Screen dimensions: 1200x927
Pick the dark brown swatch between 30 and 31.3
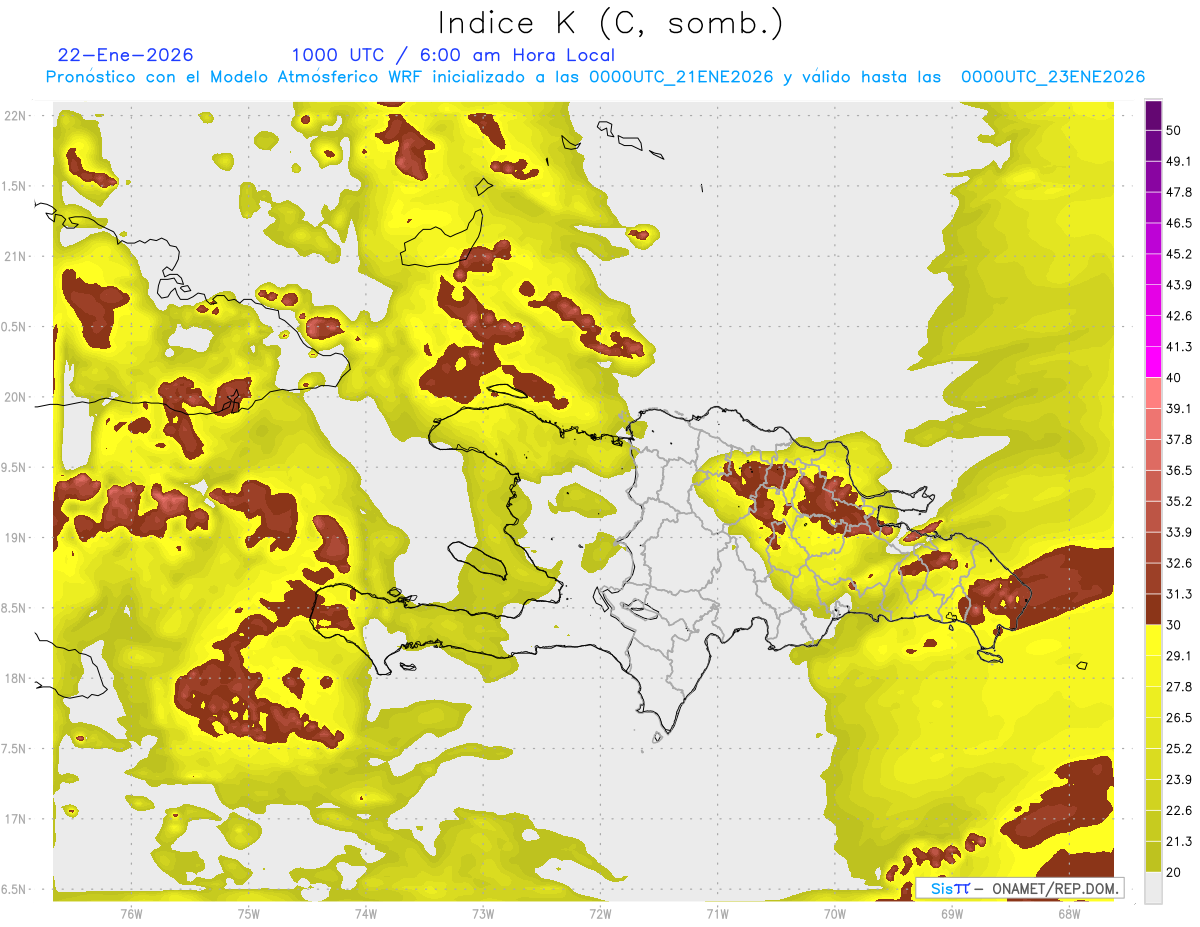(1153, 609)
